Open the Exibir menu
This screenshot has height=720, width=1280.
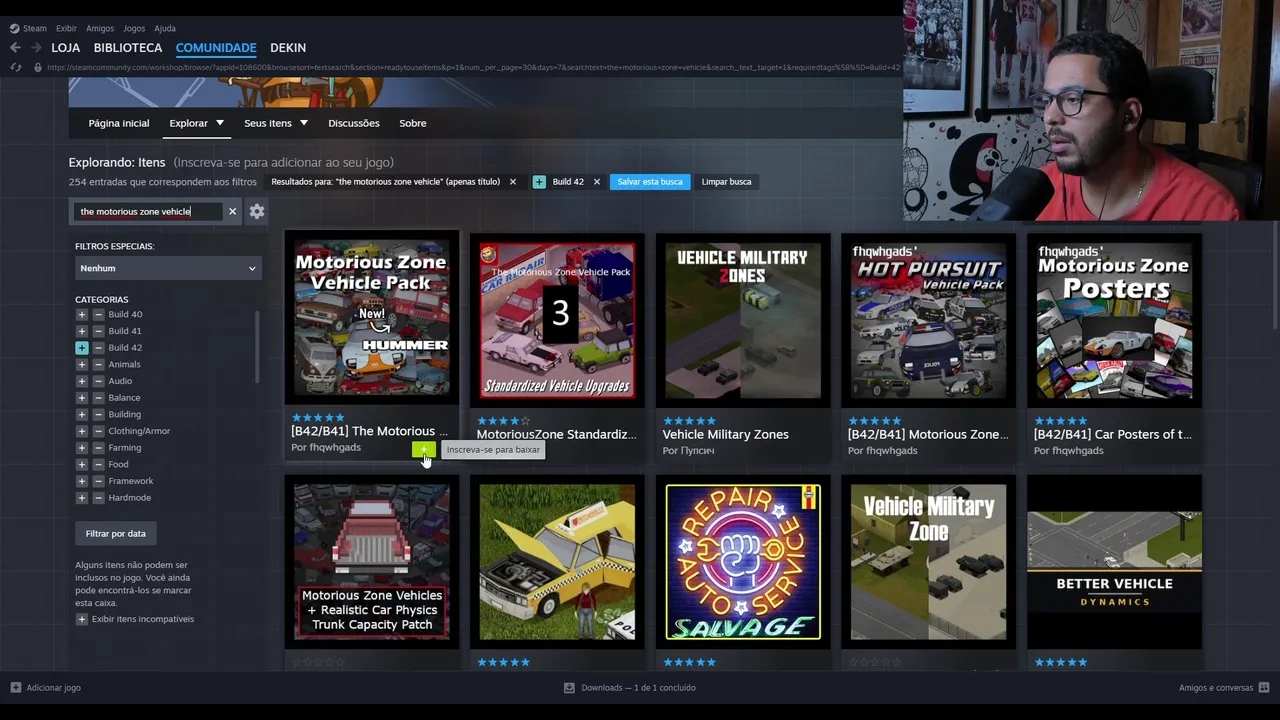click(x=66, y=28)
